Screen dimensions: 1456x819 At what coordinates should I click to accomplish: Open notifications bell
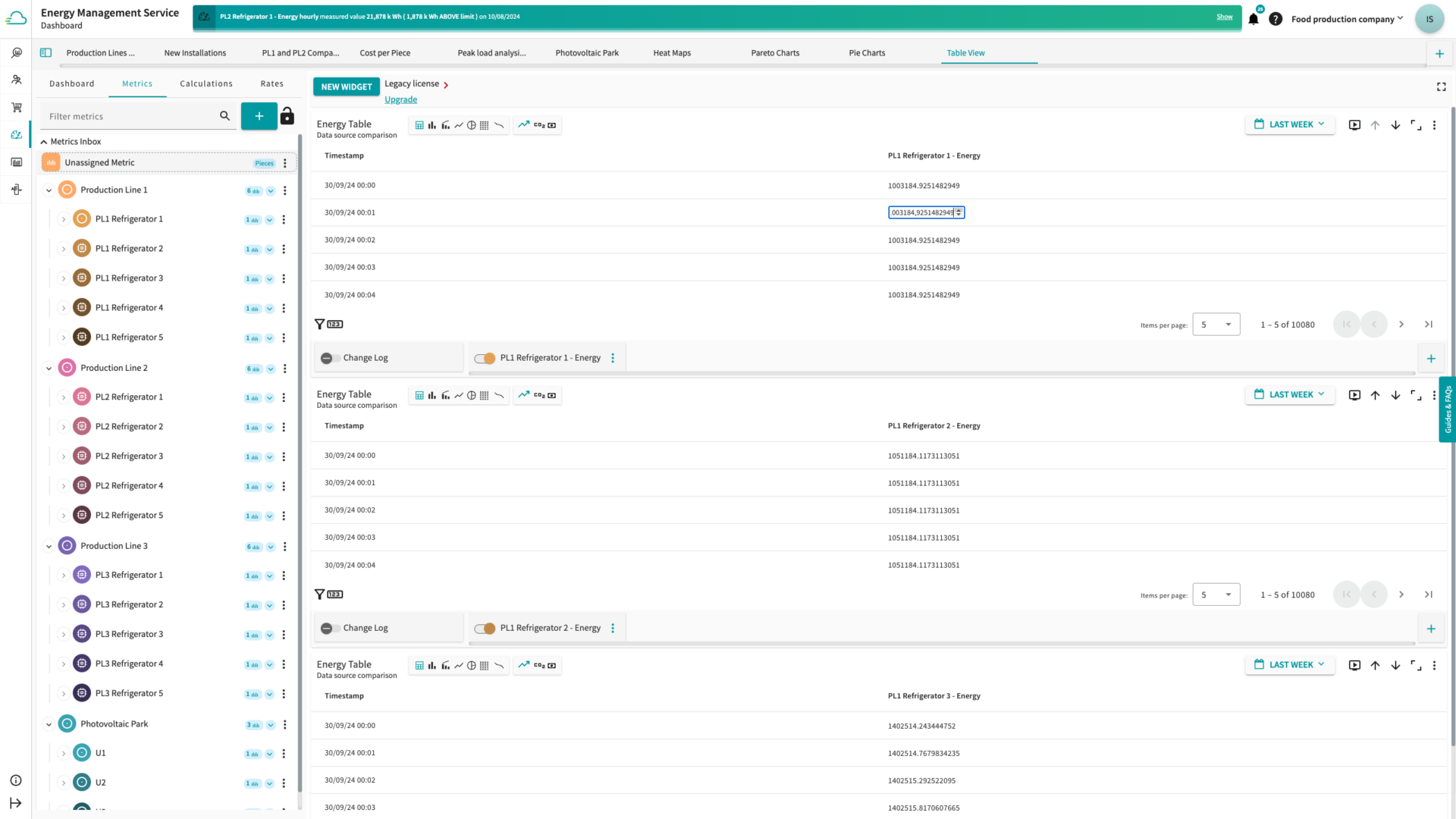1253,20
